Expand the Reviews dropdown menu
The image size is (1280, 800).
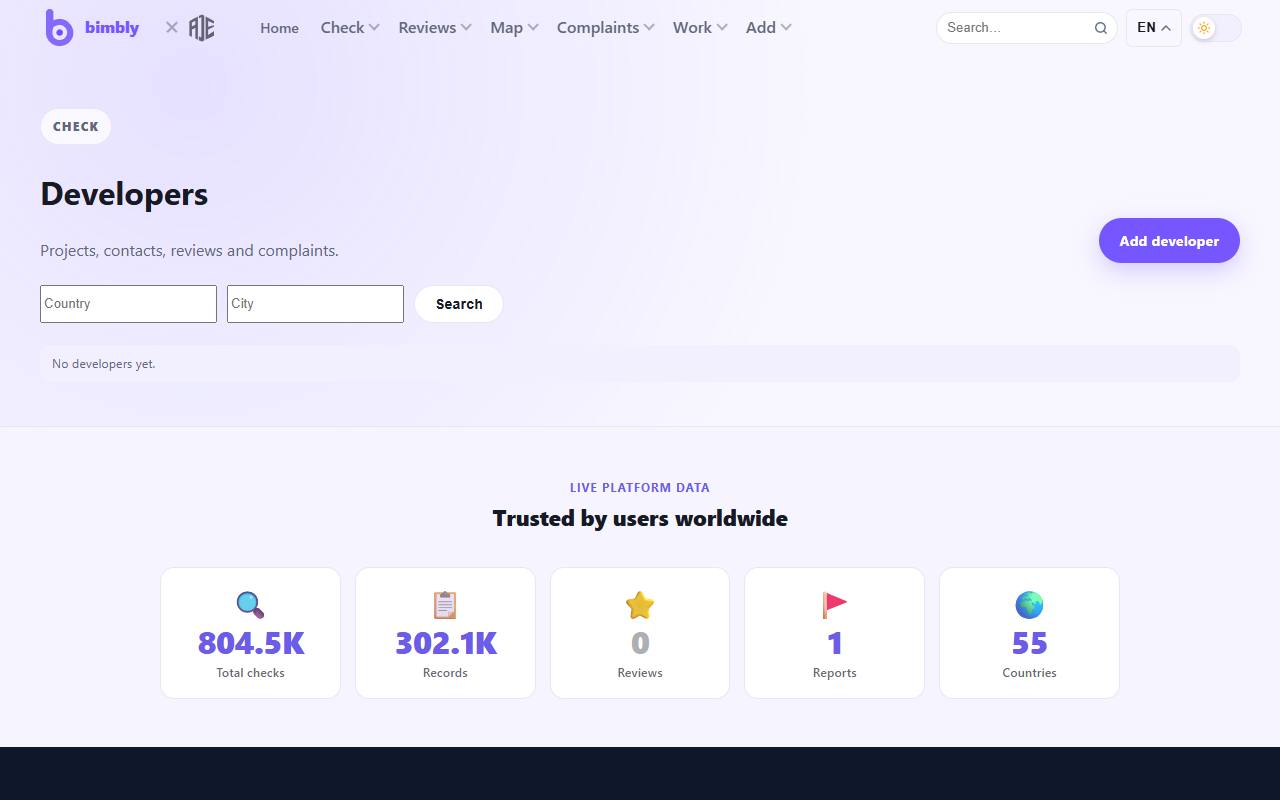click(x=435, y=28)
